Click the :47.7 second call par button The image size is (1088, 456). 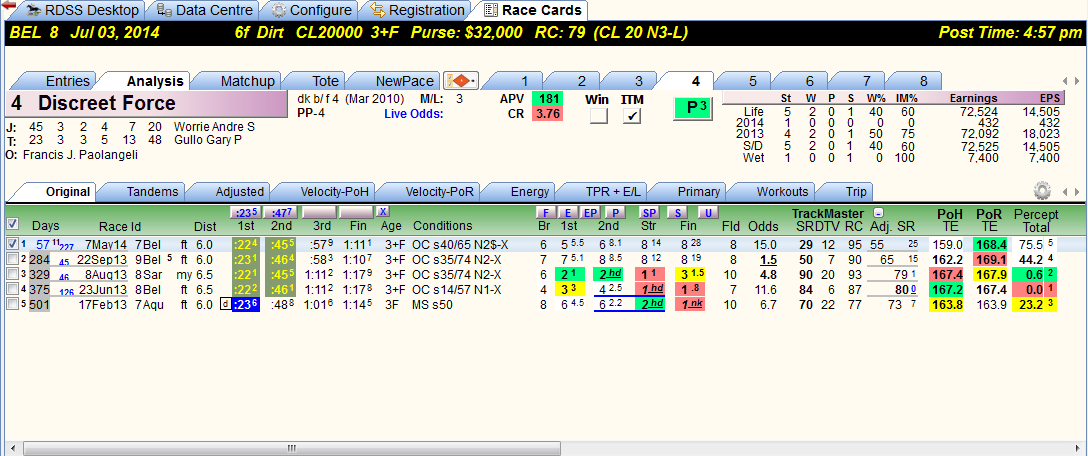[x=281, y=212]
